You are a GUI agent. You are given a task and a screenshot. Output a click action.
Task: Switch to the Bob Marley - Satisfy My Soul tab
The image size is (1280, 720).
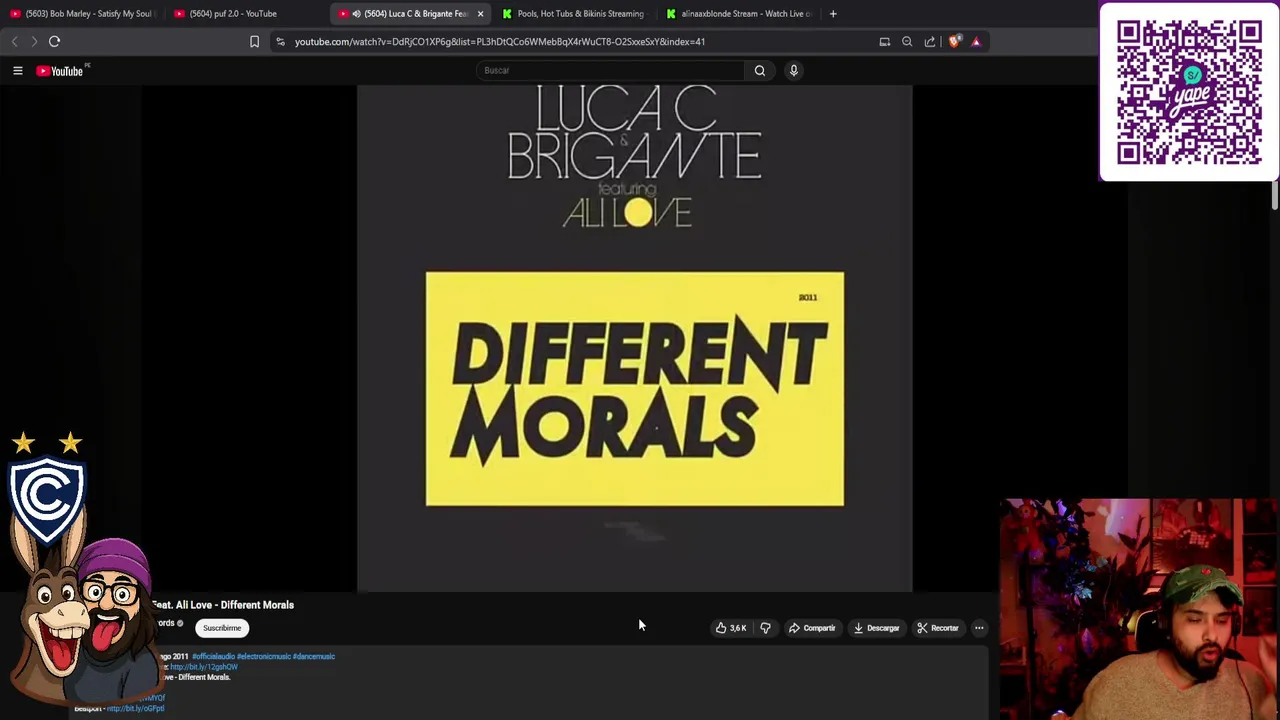(x=83, y=13)
